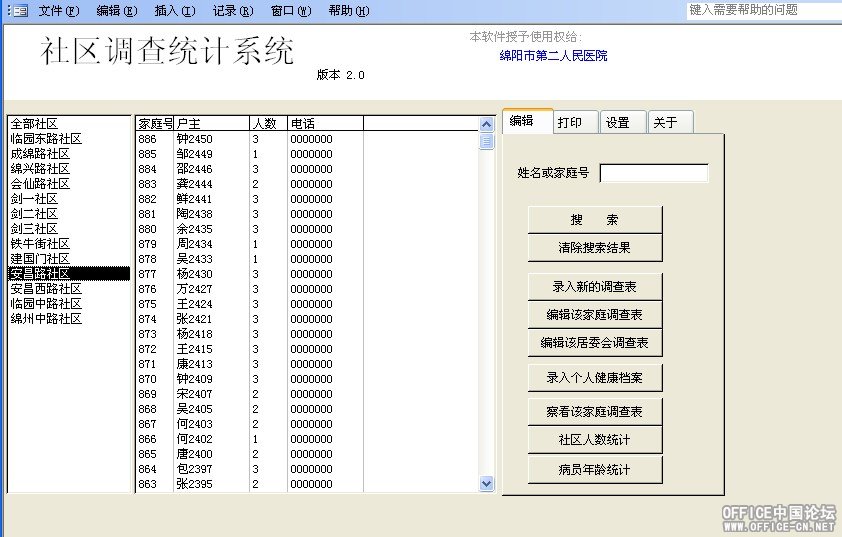Open the 记录(R) menu
The height and width of the screenshot is (537, 842).
point(233,11)
